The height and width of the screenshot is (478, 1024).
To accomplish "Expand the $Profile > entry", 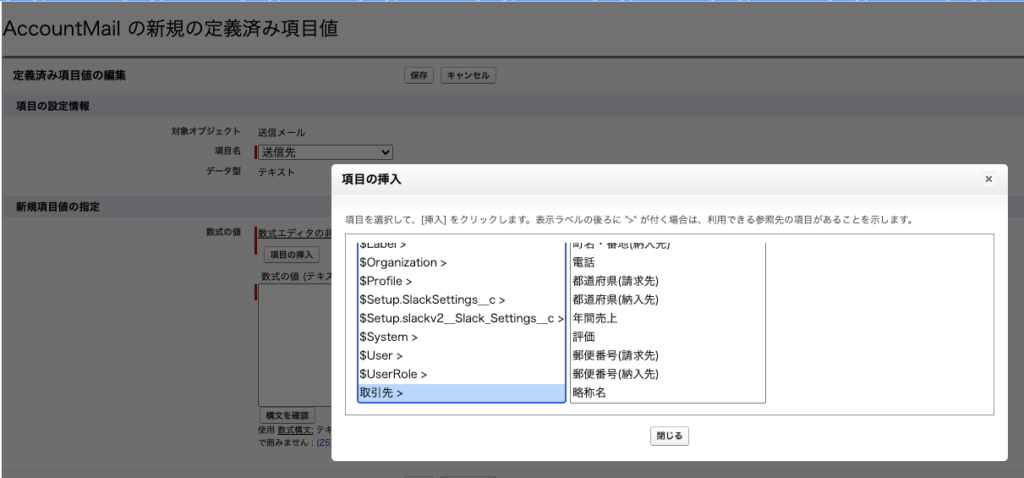I will [x=461, y=281].
